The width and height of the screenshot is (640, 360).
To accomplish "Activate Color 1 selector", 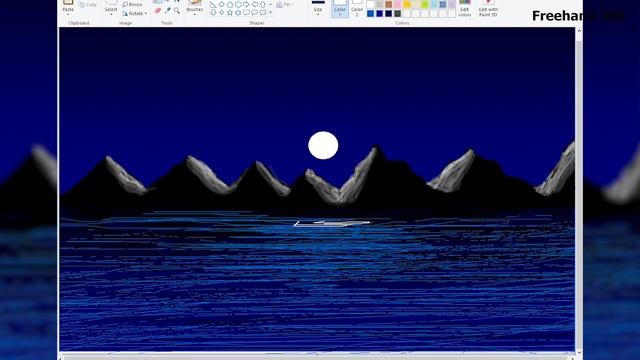I will (340, 8).
